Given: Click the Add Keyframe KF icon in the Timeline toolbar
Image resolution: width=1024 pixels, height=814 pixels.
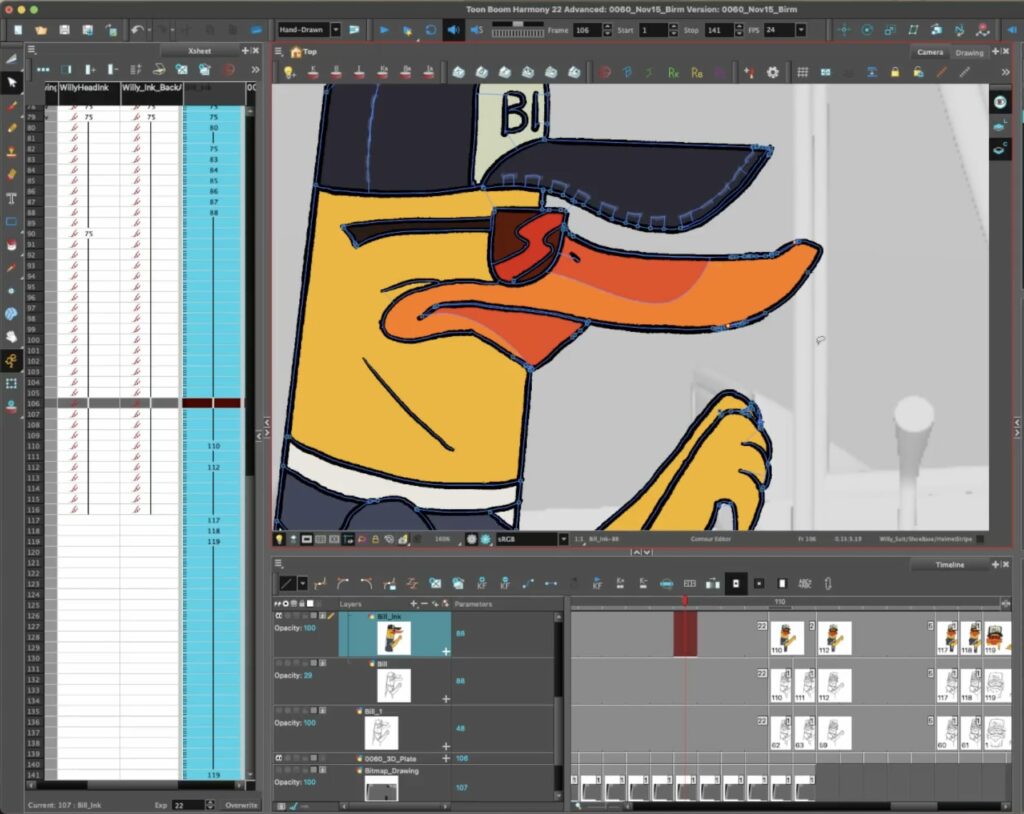Looking at the screenshot, I should point(481,583).
